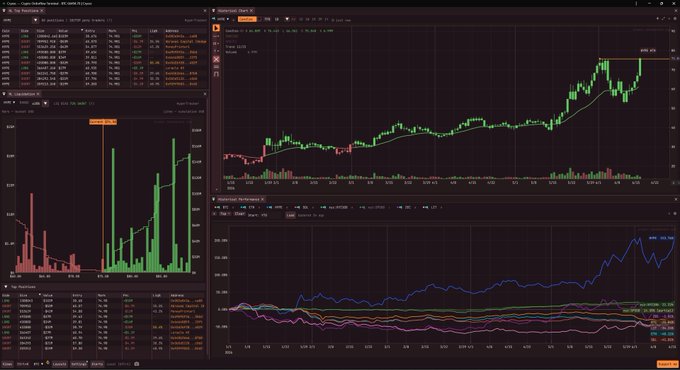Open the title bar three-dot menu
The width and height of the screenshot is (680, 370).
pyautogui.click(x=636, y=3)
